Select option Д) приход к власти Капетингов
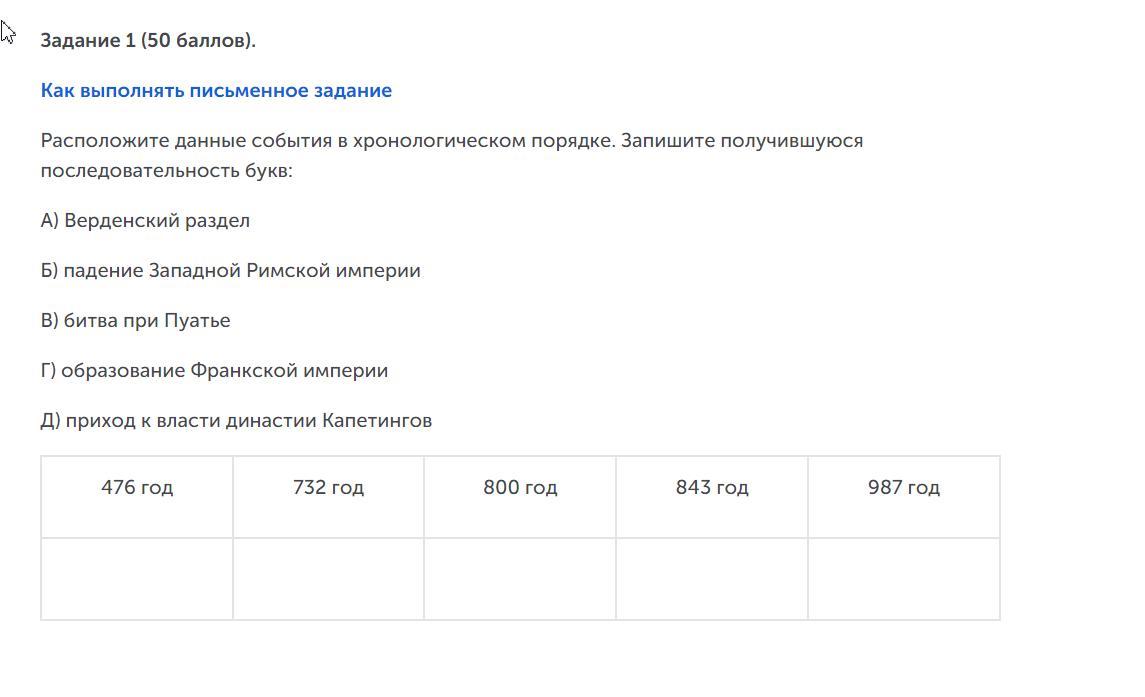The height and width of the screenshot is (697, 1145). (x=236, y=421)
